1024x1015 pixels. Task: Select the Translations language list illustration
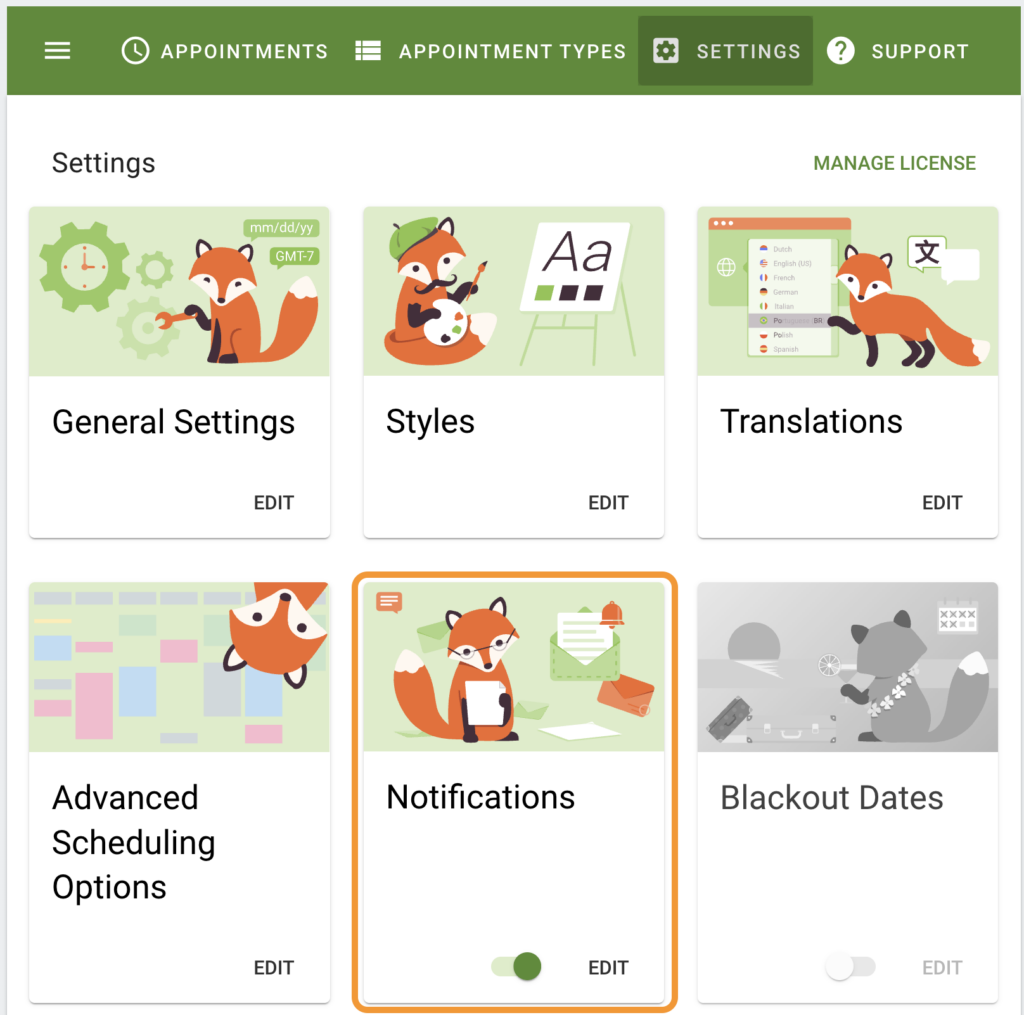point(847,291)
